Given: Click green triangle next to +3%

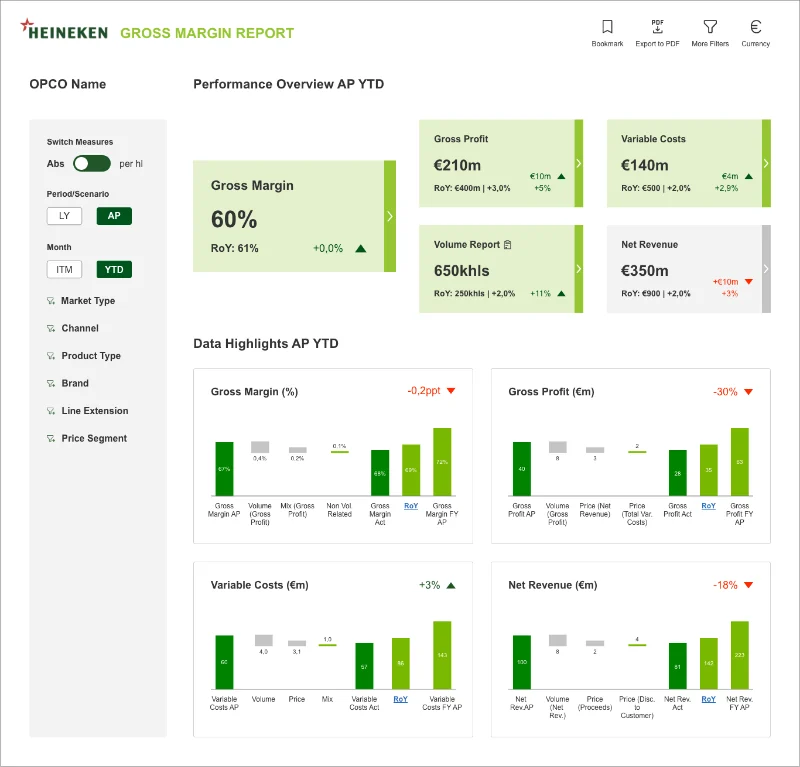Looking at the screenshot, I should [451, 585].
